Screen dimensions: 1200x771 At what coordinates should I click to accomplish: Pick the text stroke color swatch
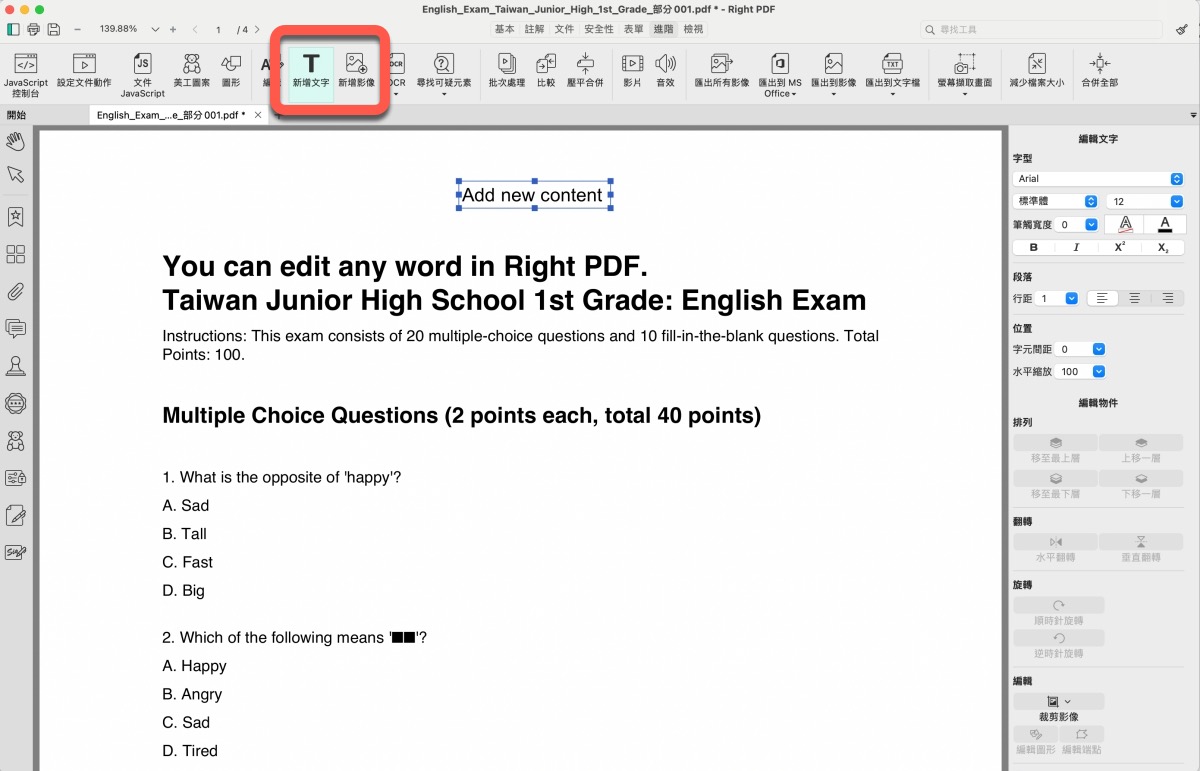1125,225
